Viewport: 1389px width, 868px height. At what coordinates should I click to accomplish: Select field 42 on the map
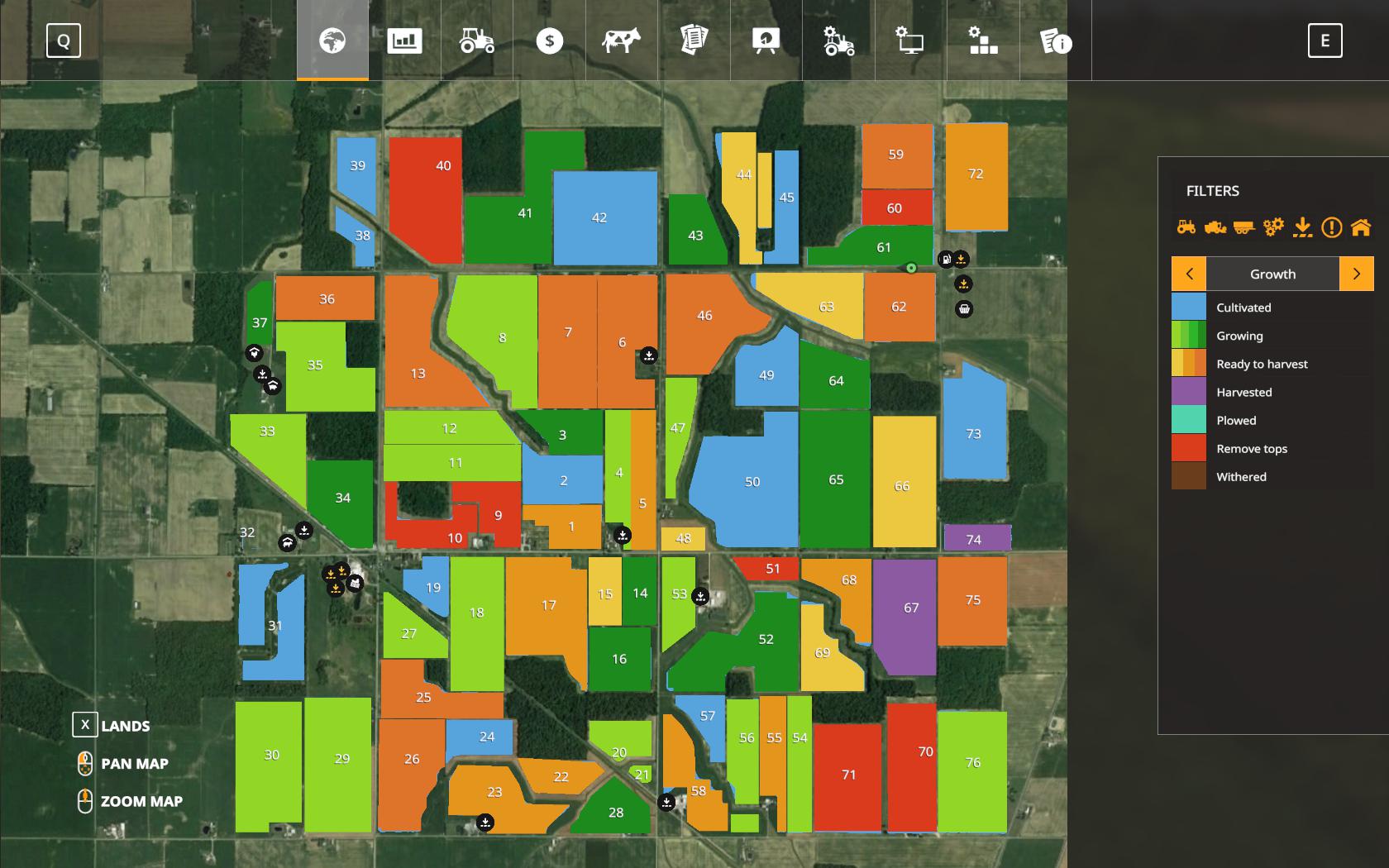click(604, 218)
